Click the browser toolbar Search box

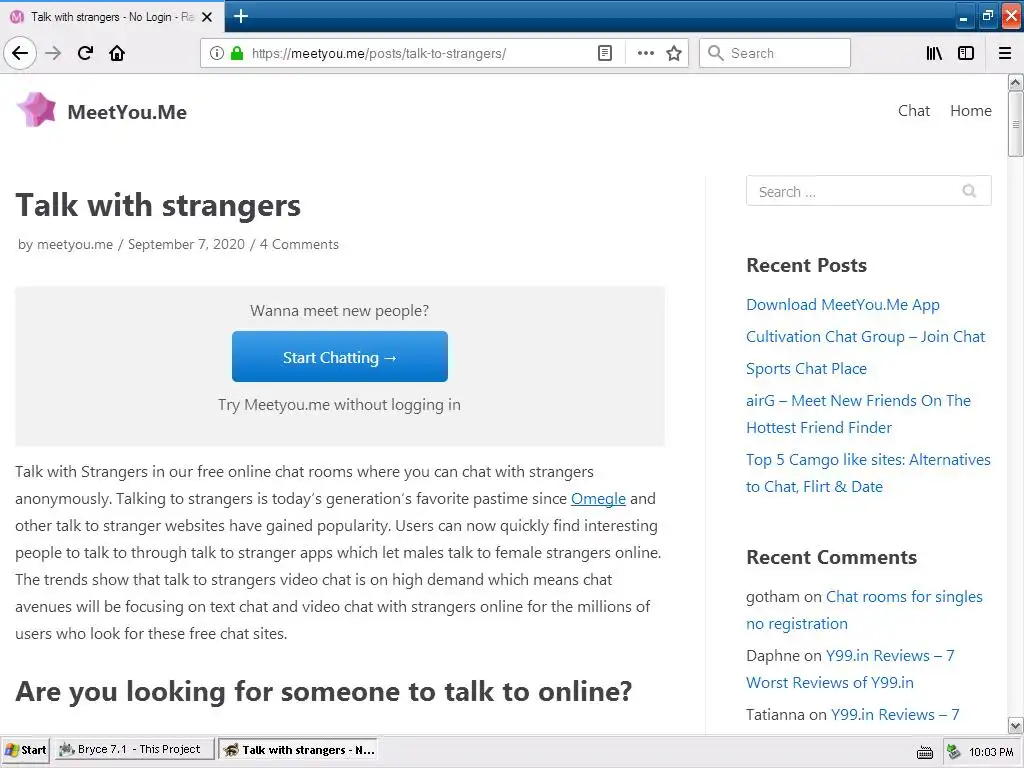click(775, 54)
